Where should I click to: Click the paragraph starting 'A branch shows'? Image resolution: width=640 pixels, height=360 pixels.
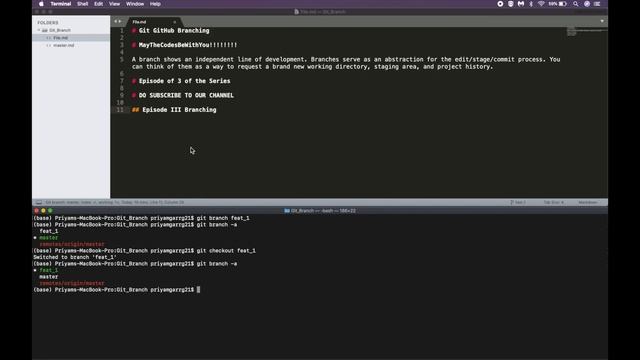coord(346,63)
